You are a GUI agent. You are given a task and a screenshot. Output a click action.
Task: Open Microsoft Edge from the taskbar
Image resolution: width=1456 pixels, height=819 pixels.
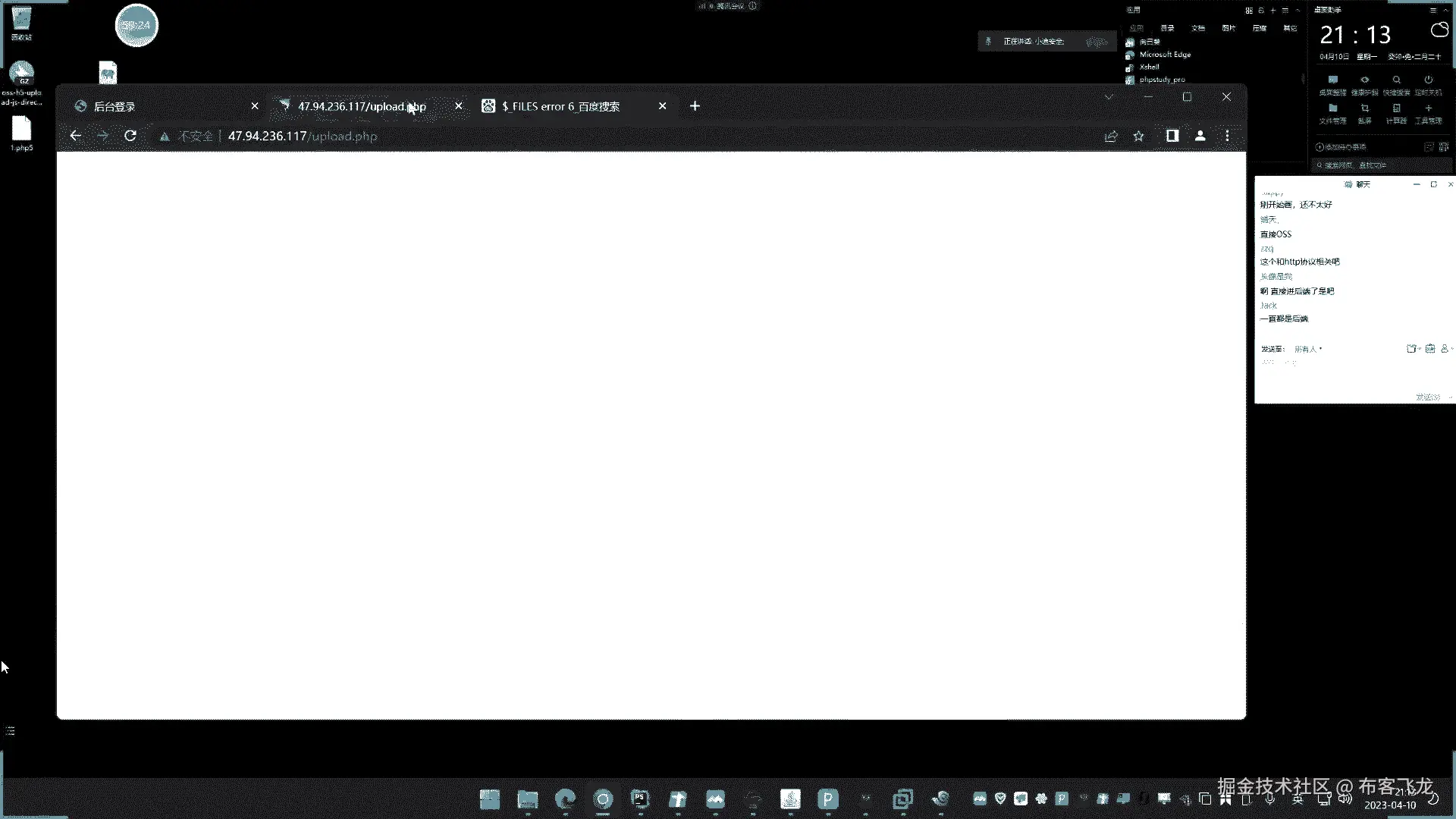(x=565, y=799)
